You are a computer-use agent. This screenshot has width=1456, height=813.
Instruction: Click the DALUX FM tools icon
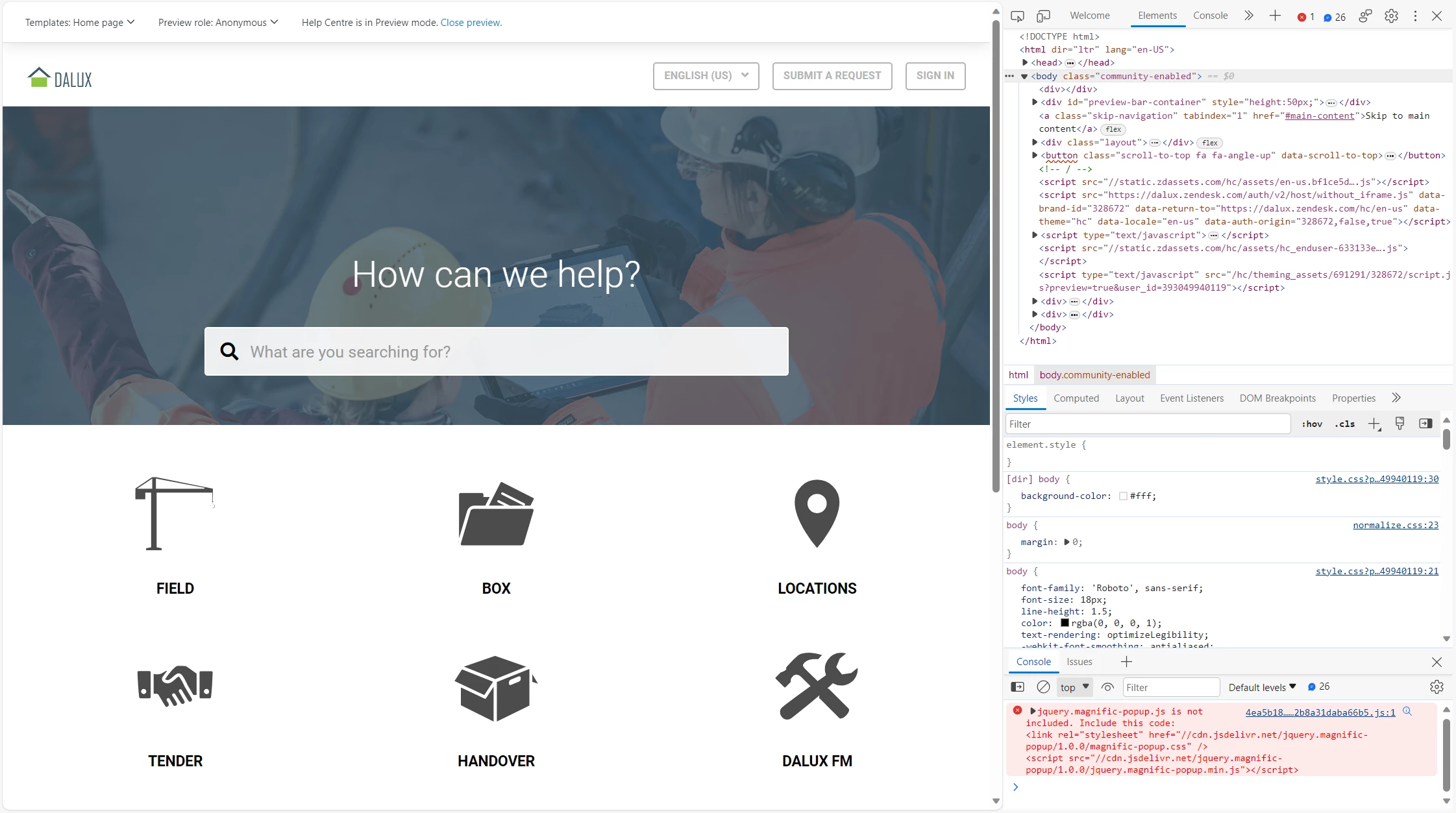(x=817, y=686)
